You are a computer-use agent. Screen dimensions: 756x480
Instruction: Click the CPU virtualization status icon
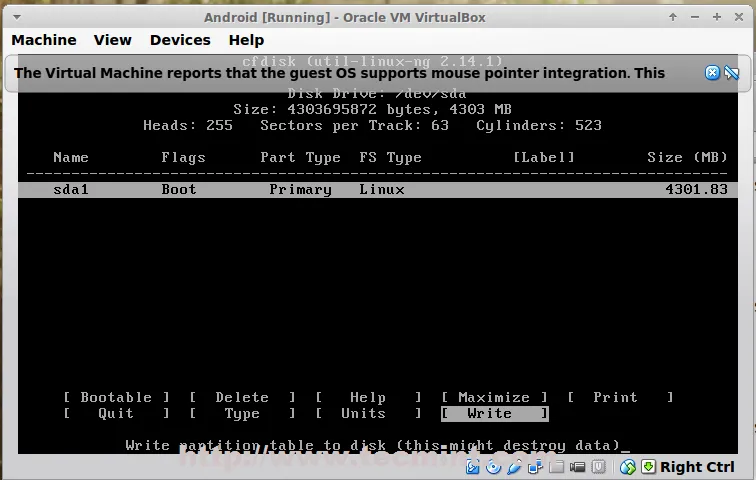pyautogui.click(x=598, y=467)
